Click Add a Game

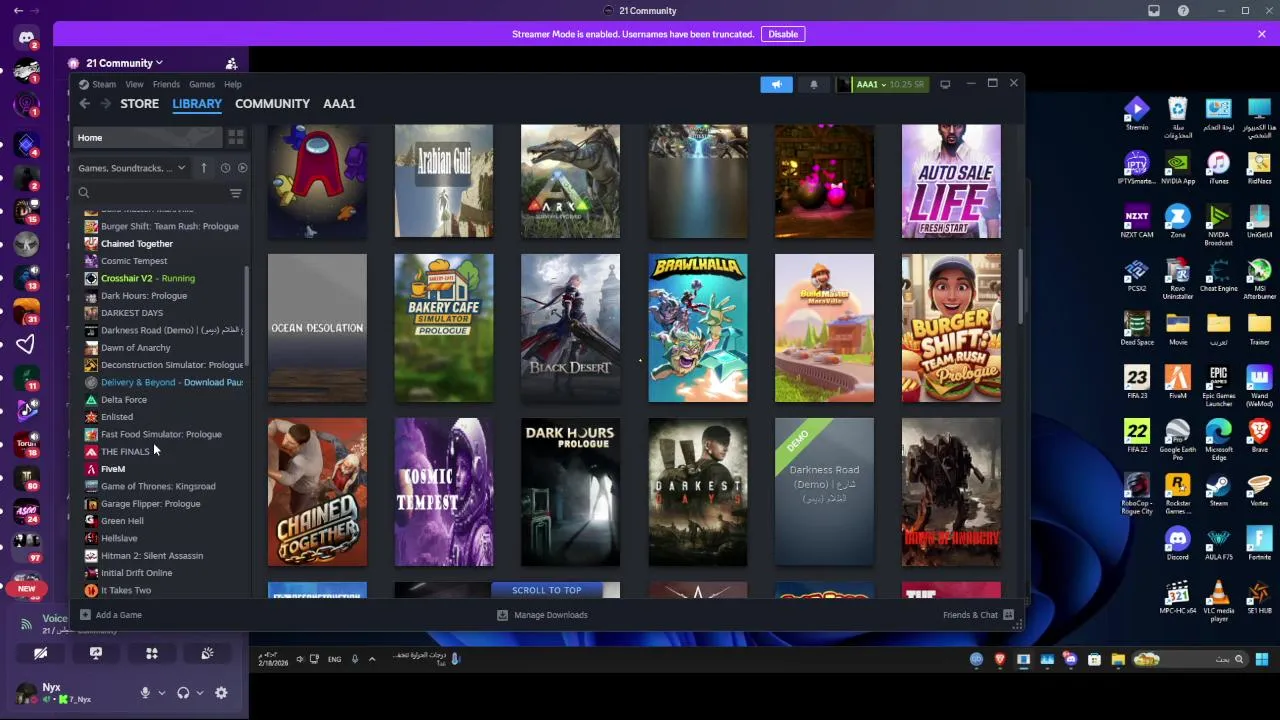(x=111, y=615)
